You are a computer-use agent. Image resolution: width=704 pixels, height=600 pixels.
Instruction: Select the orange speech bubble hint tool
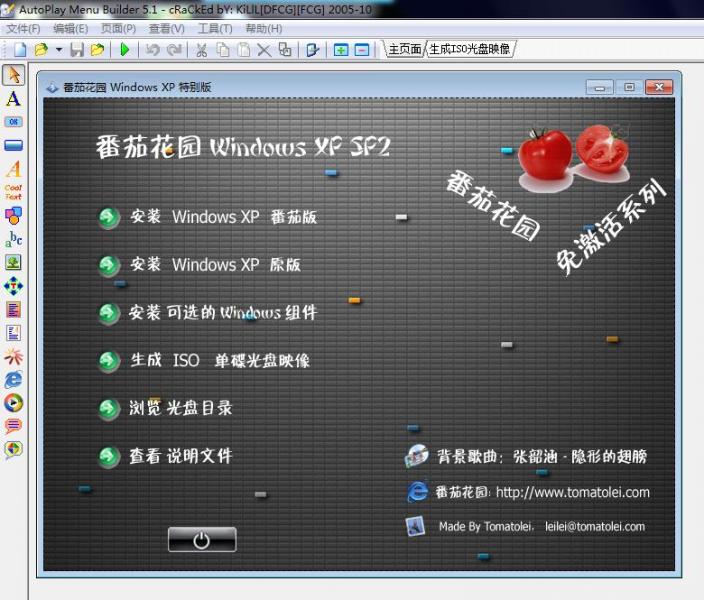point(13,425)
